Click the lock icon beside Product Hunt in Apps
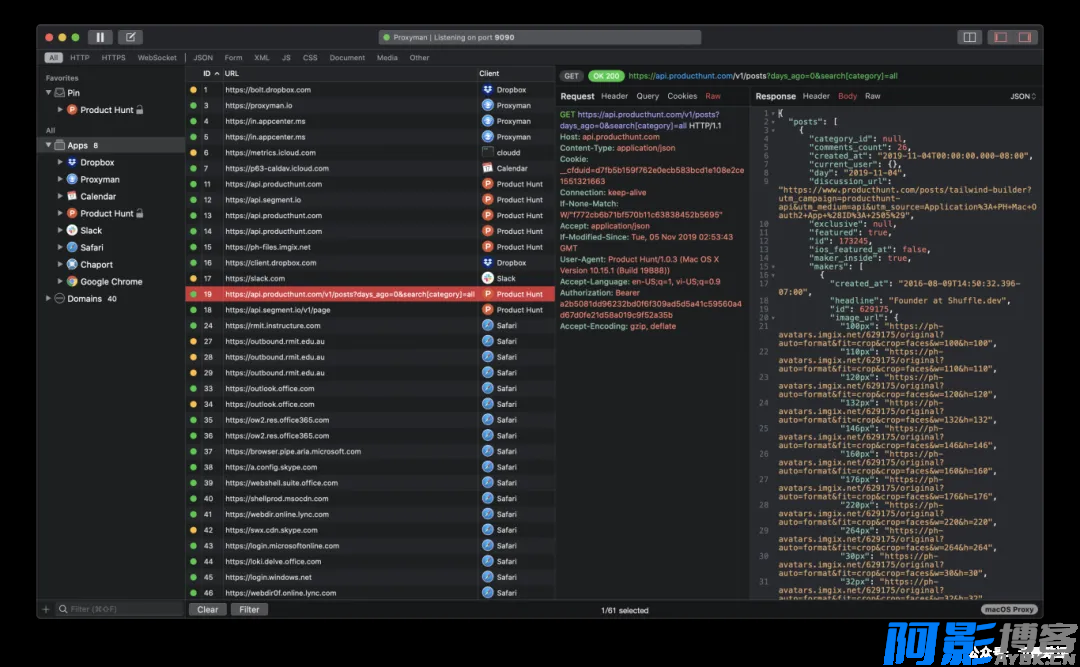Viewport: 1080px width, 667px height. [139, 213]
